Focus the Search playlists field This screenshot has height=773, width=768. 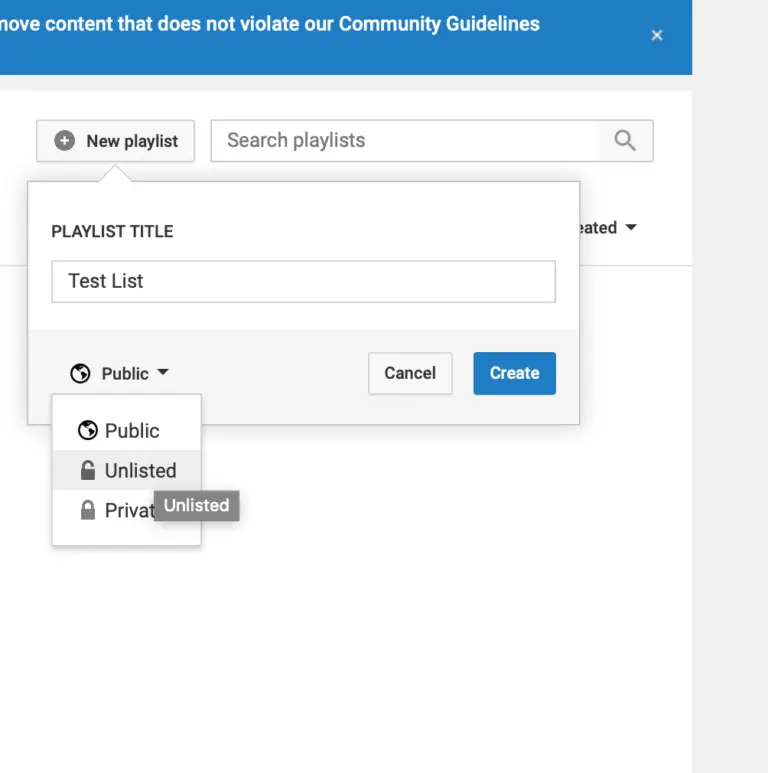coord(404,141)
